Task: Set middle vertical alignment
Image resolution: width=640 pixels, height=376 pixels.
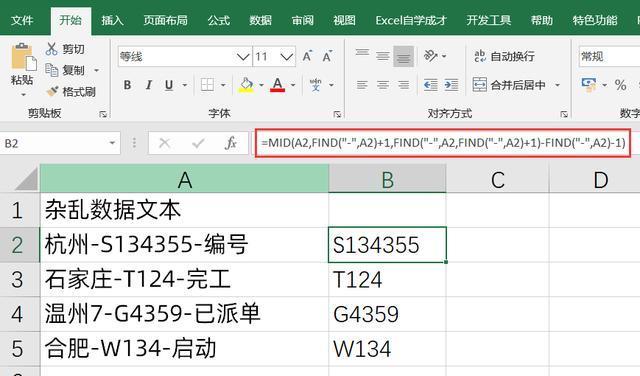Action: [382, 56]
